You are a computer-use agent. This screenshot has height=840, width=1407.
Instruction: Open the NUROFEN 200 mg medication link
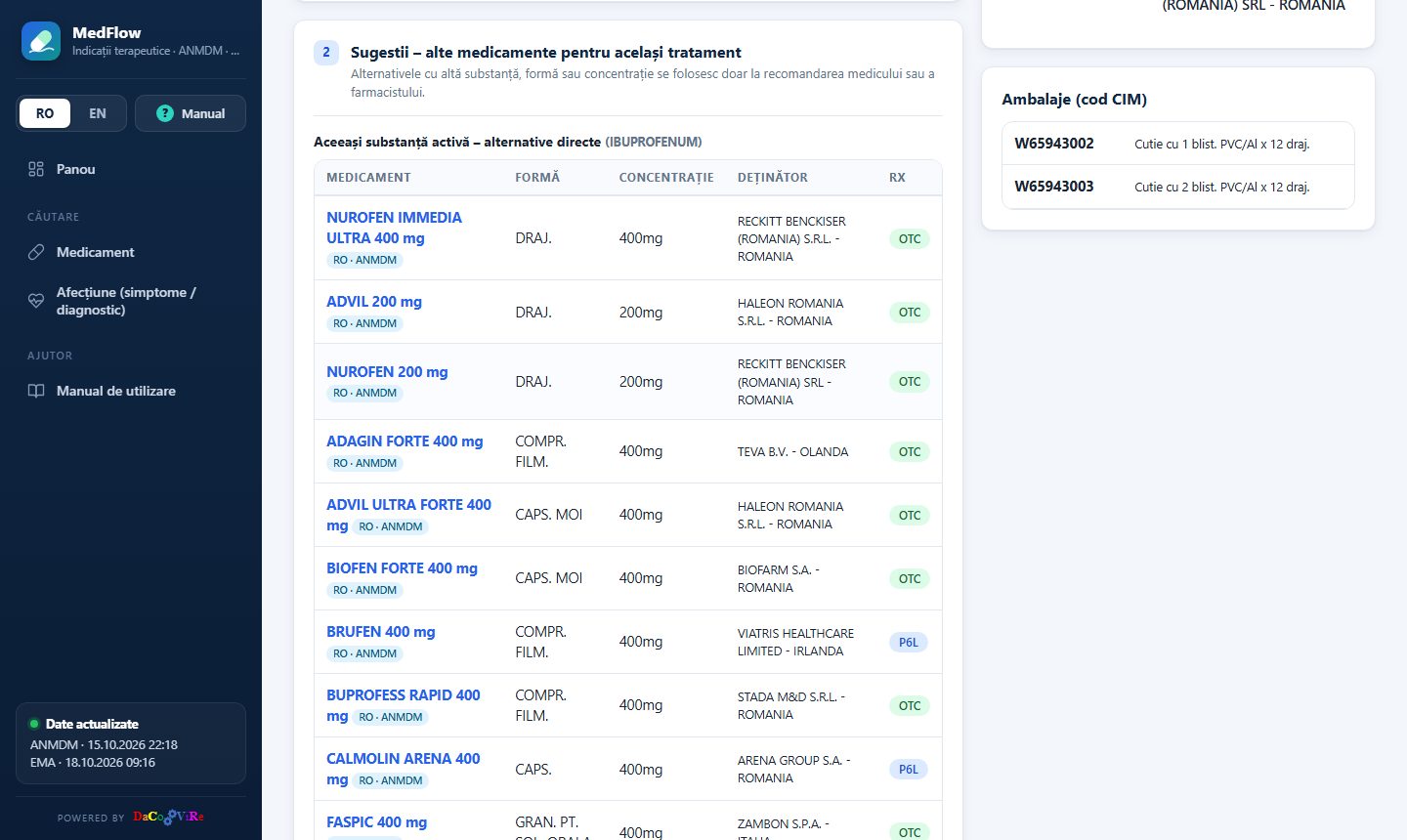pyautogui.click(x=387, y=372)
